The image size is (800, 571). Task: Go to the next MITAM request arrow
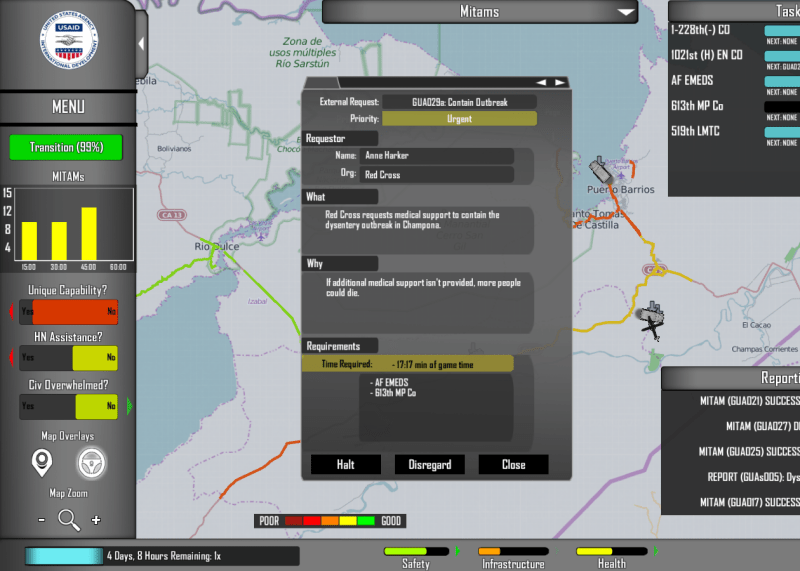(x=560, y=82)
